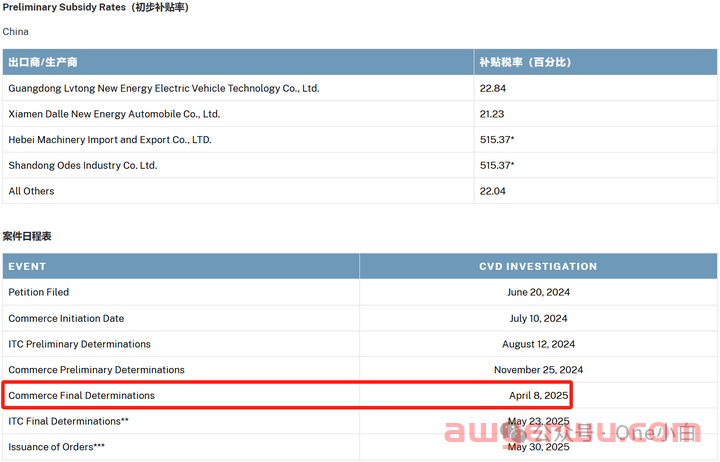Select the ITC Final Determinations** event
This screenshot has width=720, height=462.
[68, 421]
